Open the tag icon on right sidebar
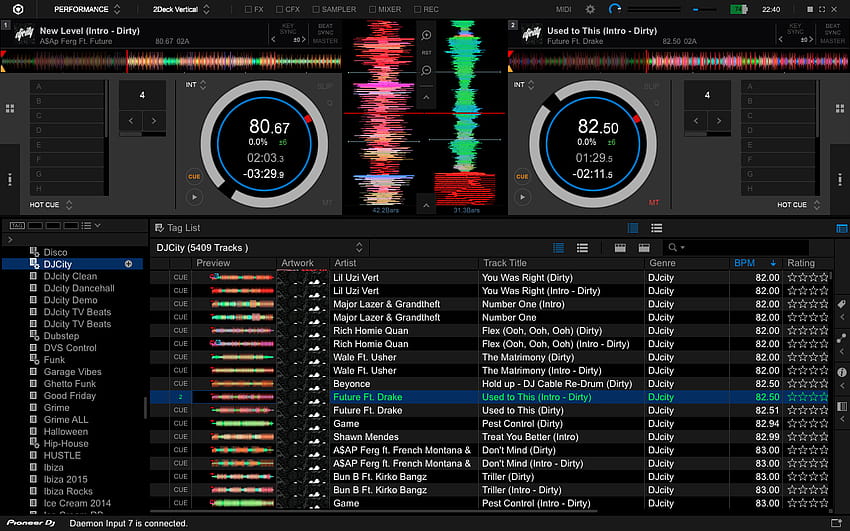850x531 pixels. click(x=842, y=304)
